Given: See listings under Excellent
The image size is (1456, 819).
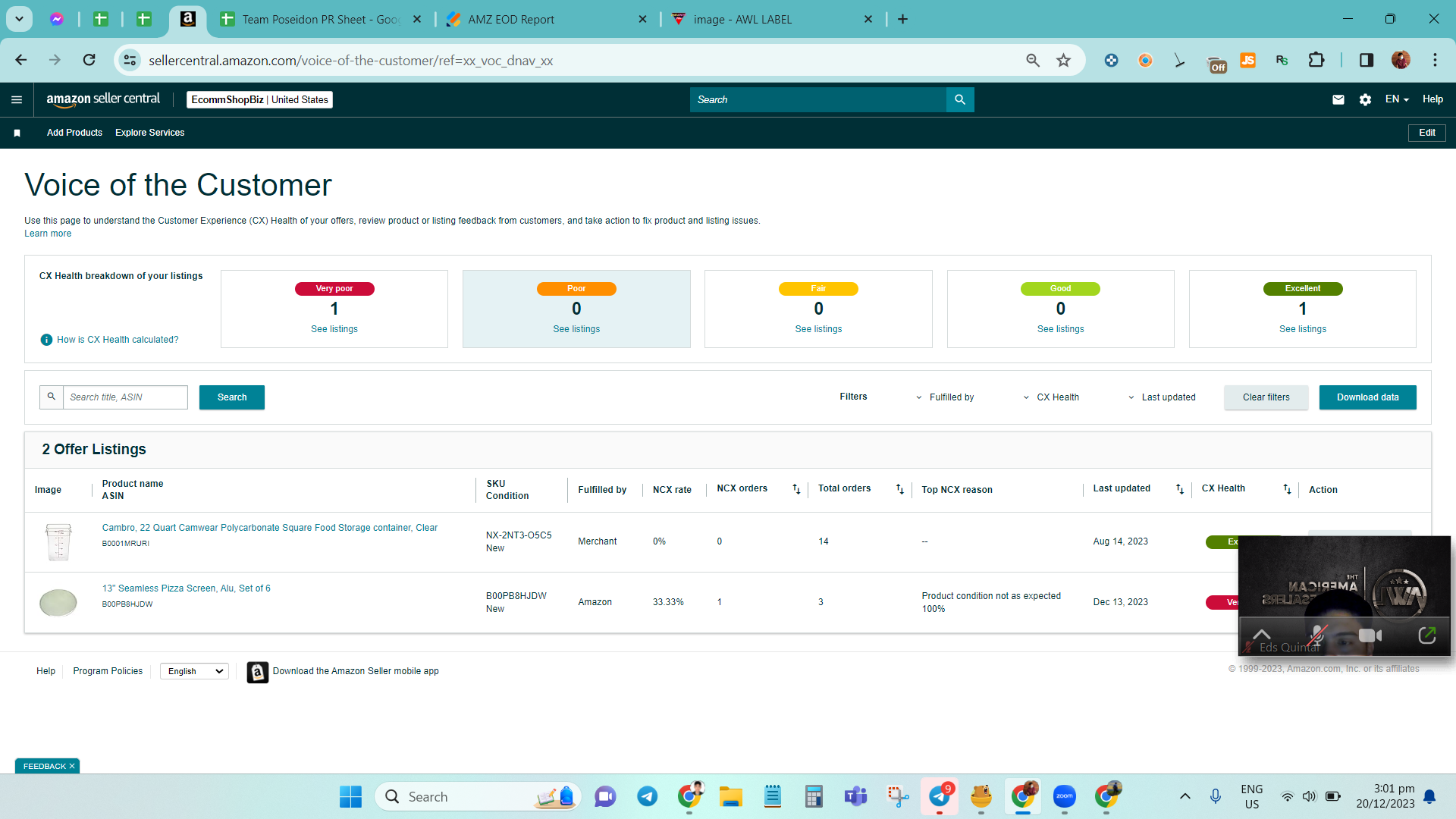Looking at the screenshot, I should tap(1302, 329).
